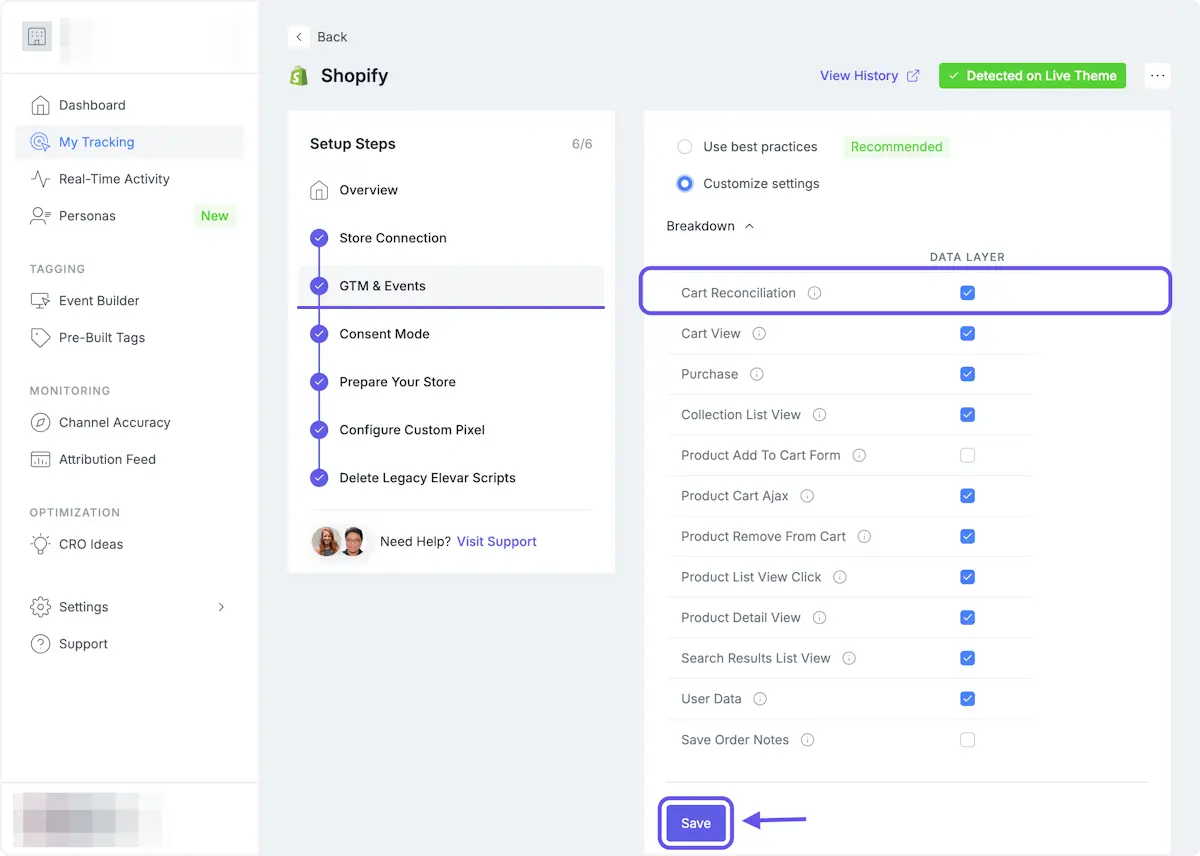Open the three-dots more options menu
1200x856 pixels.
coord(1158,76)
